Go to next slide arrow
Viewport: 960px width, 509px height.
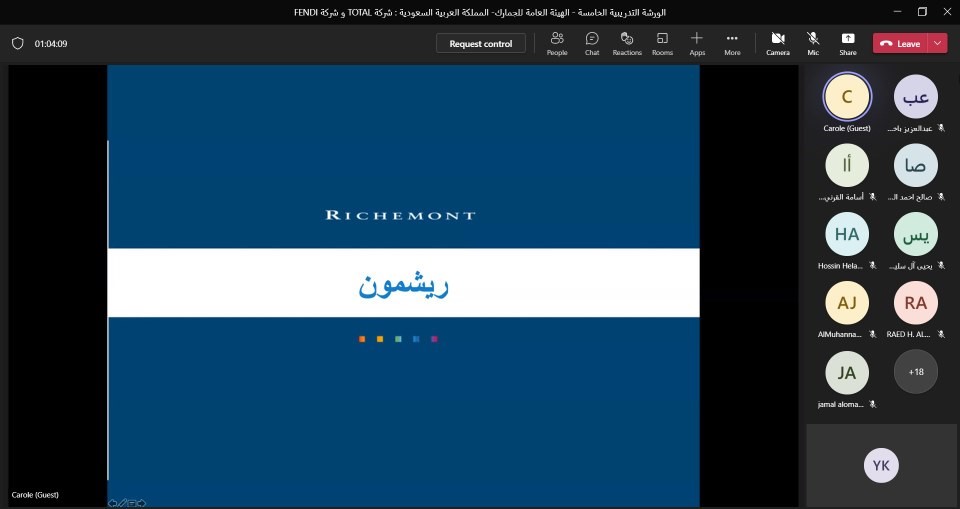[x=141, y=503]
